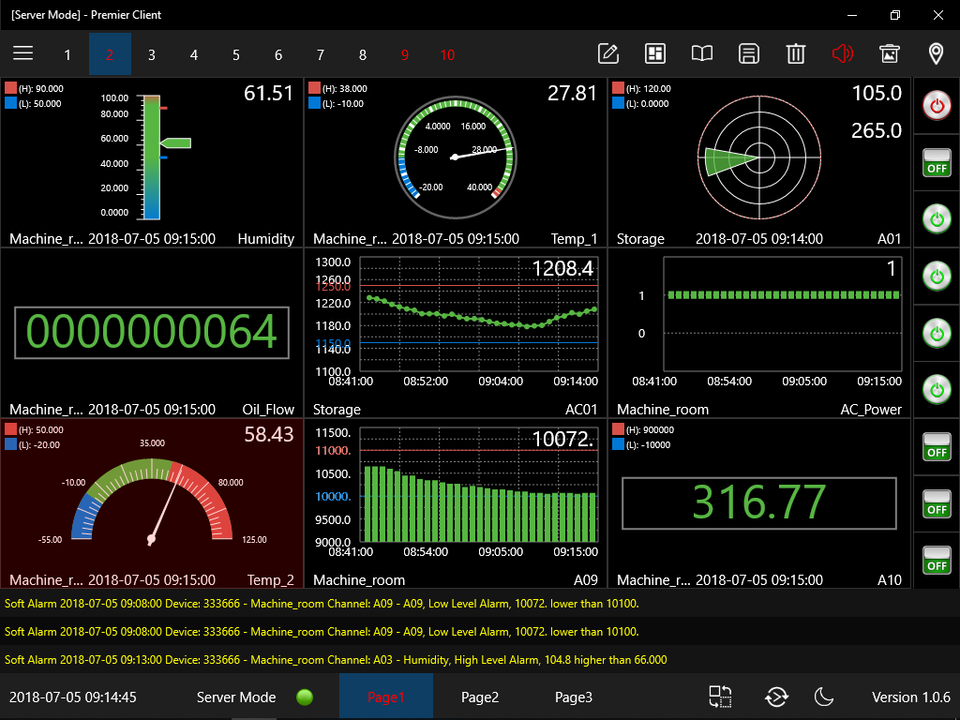Click the edit pencil icon
This screenshot has height=720, width=960.
tap(608, 54)
